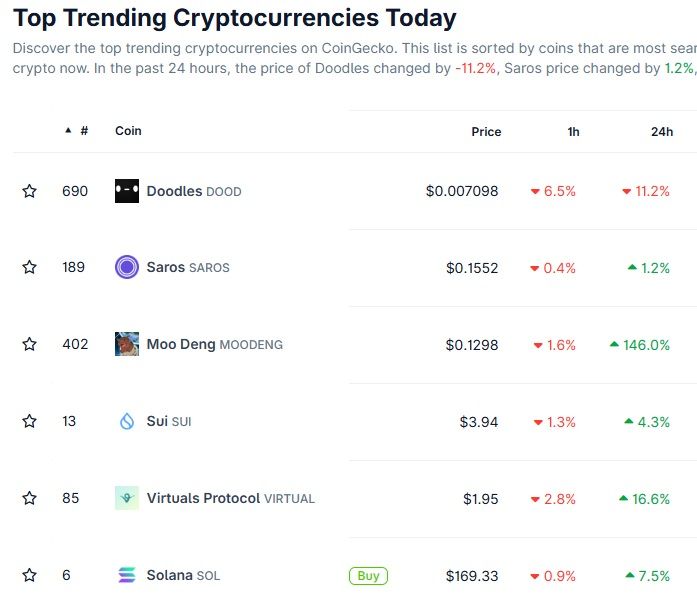
Task: Sort by the Price column header
Action: click(x=486, y=132)
